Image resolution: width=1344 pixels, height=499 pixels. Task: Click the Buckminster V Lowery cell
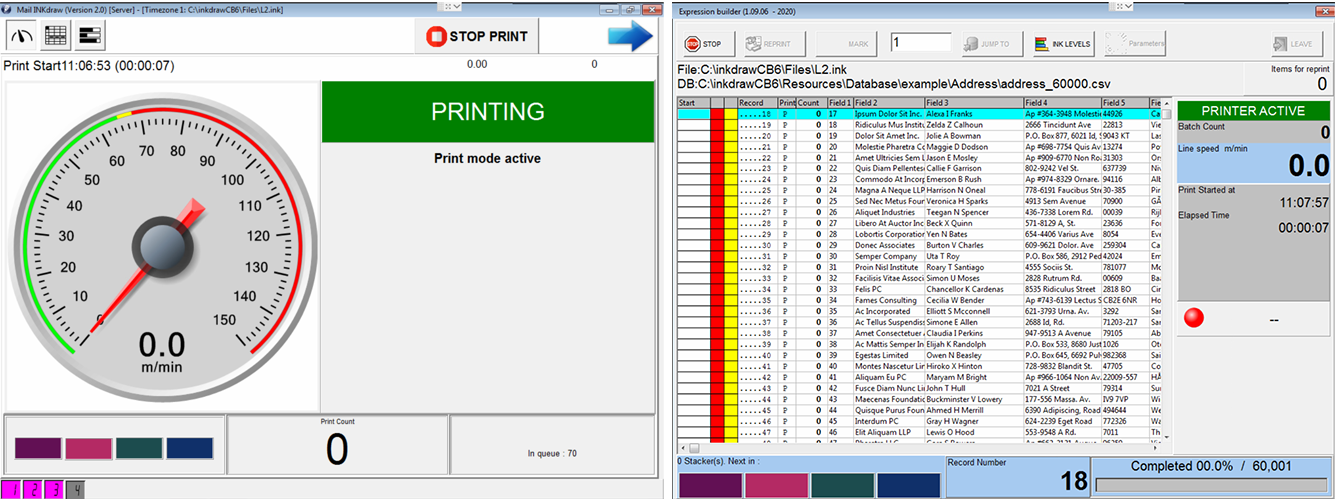pyautogui.click(x=973, y=399)
